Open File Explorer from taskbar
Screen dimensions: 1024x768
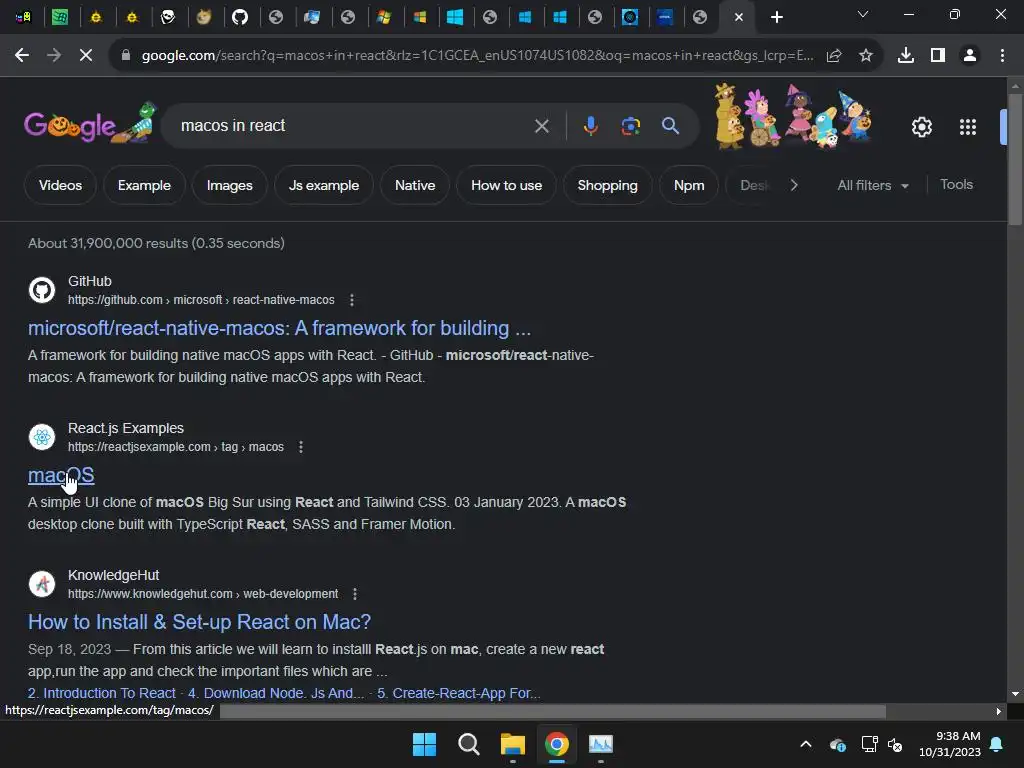(513, 744)
